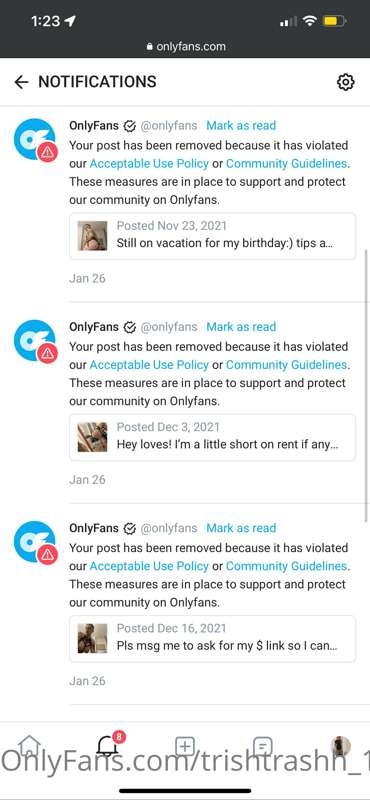Open removed post from Nov 23, 2021
The width and height of the screenshot is (370, 800).
coord(212,236)
